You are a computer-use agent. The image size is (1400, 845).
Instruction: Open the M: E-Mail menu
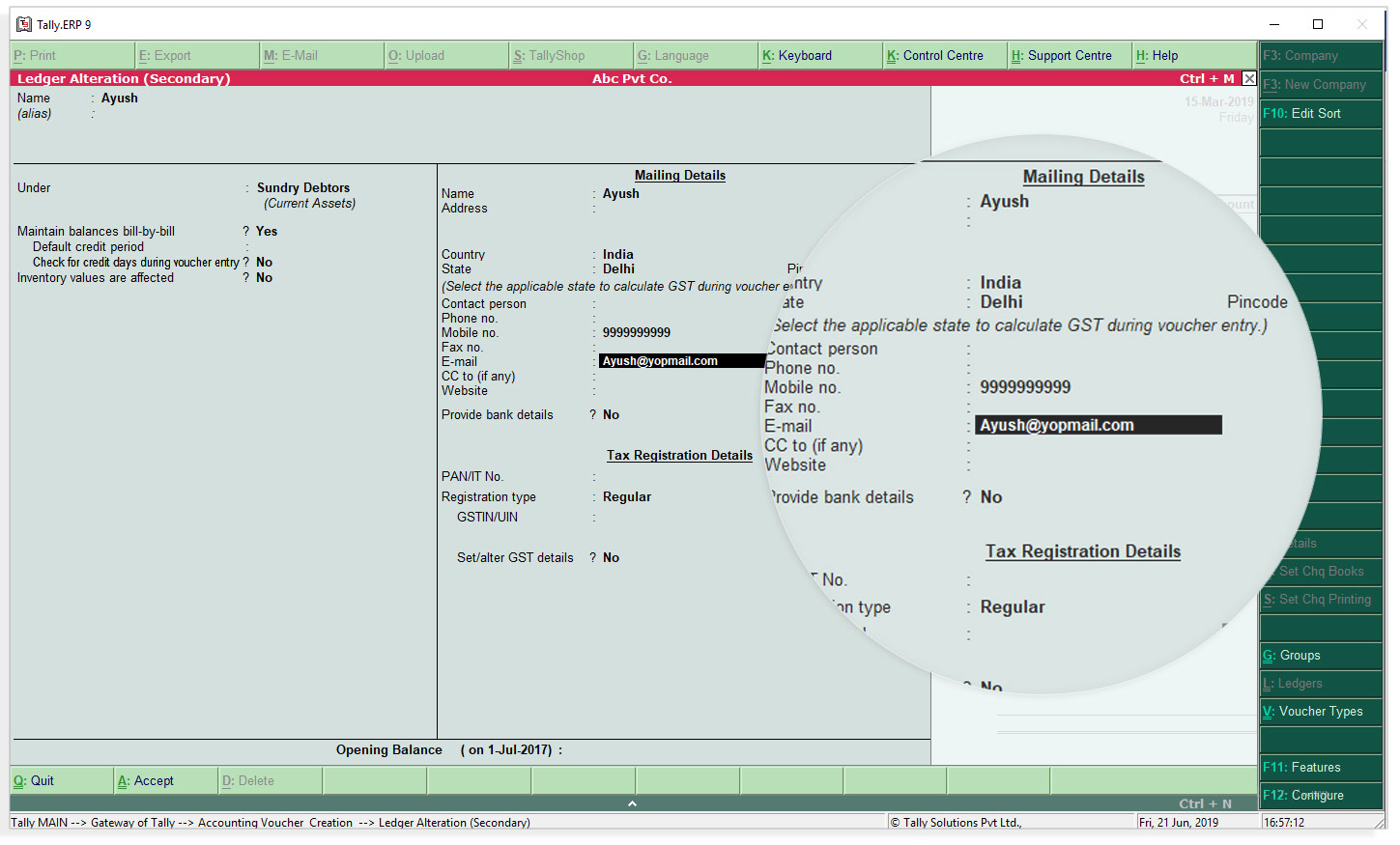click(x=323, y=56)
